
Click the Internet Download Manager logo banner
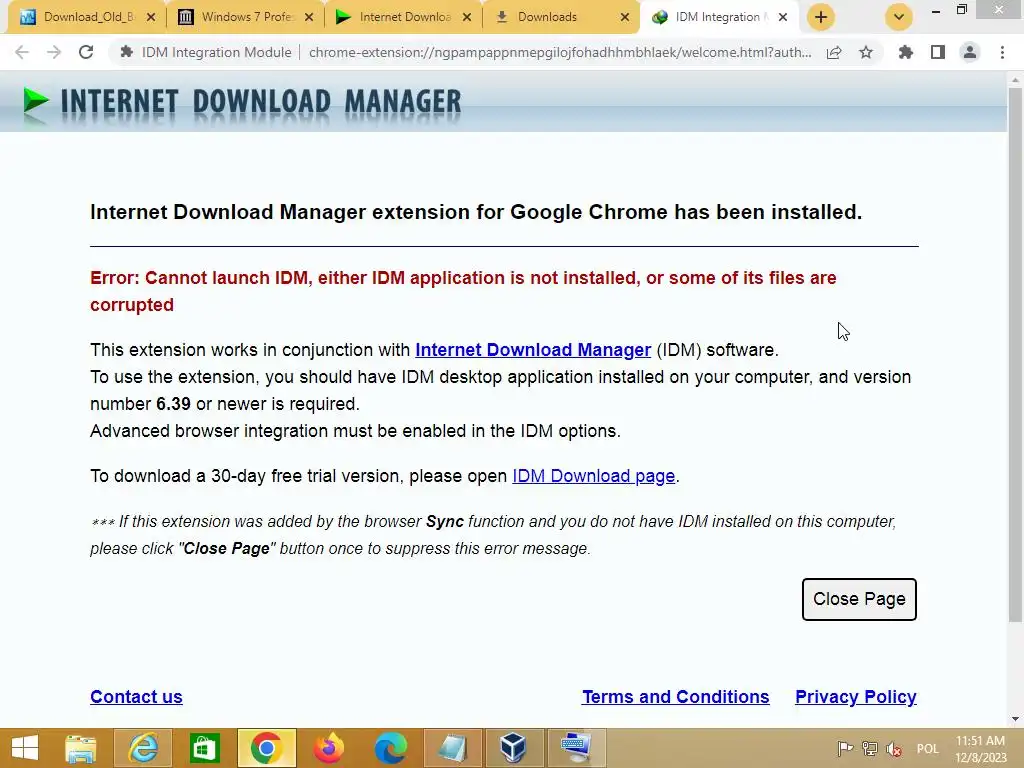click(x=242, y=103)
